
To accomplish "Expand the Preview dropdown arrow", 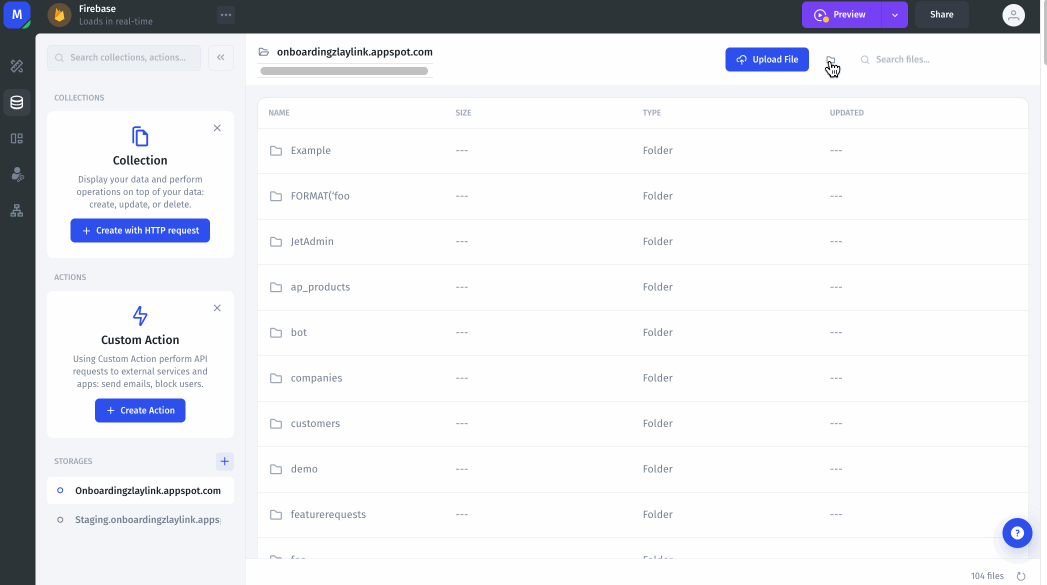I will click(895, 15).
